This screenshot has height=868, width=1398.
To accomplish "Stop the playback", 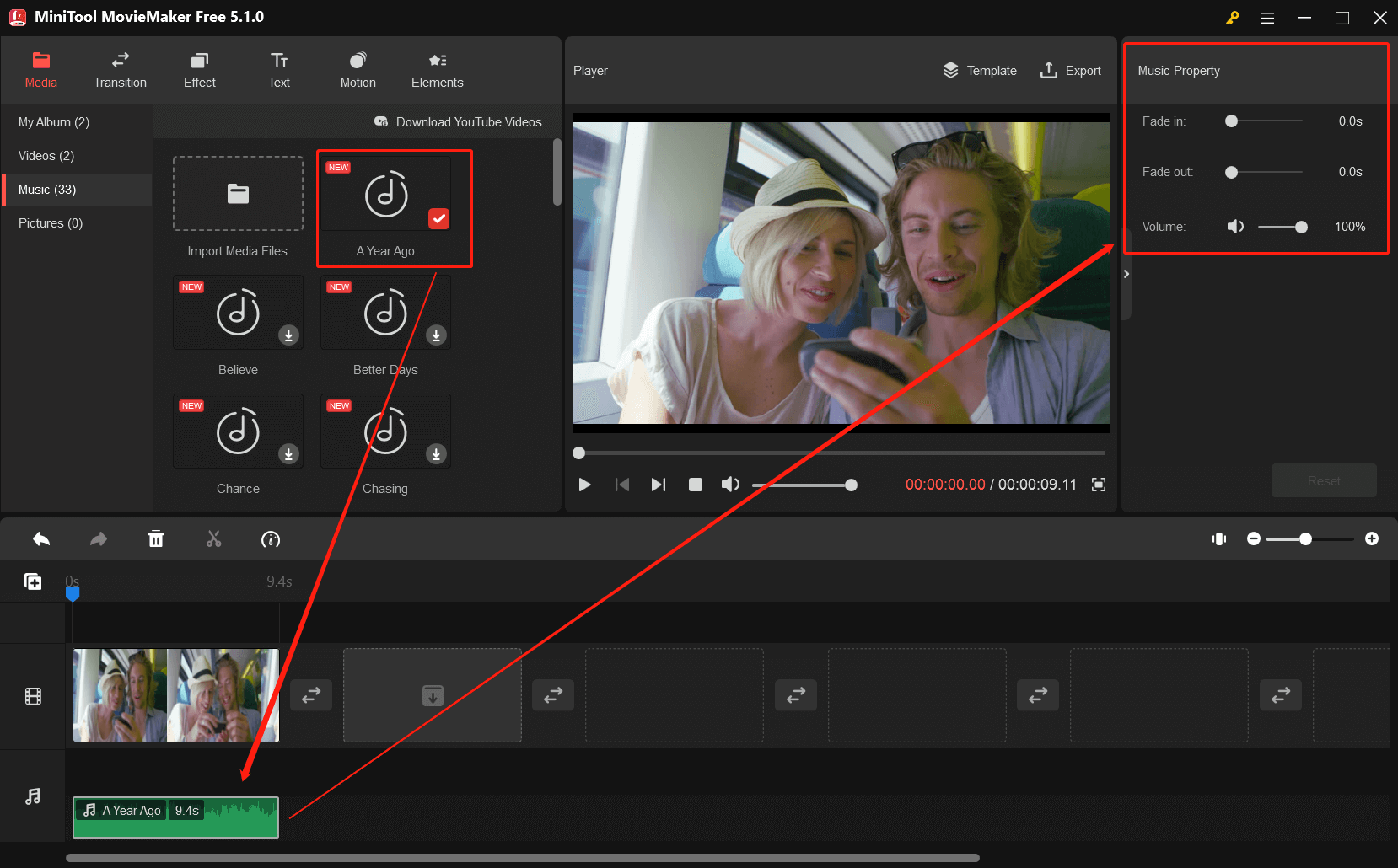I will [x=696, y=485].
